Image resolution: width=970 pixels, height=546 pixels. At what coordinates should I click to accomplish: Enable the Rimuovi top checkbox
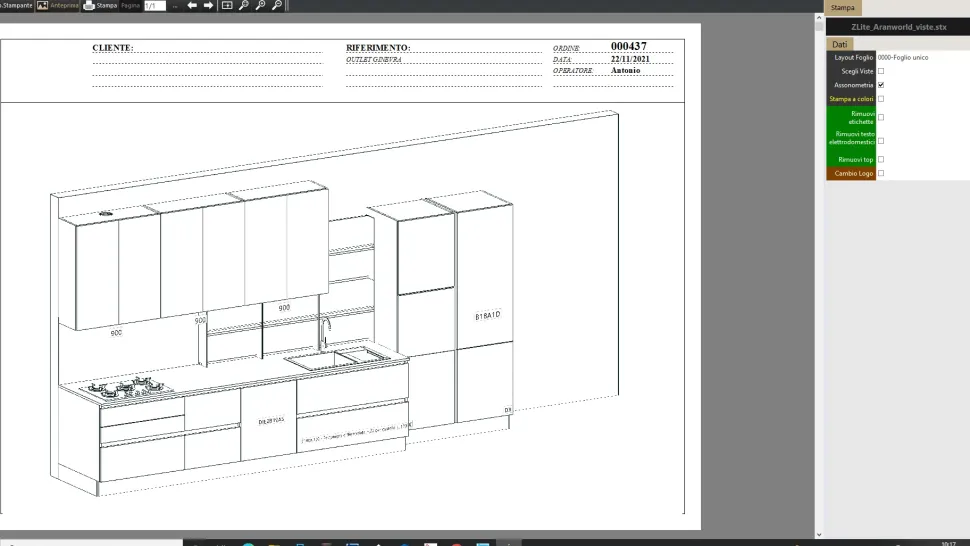pos(881,159)
